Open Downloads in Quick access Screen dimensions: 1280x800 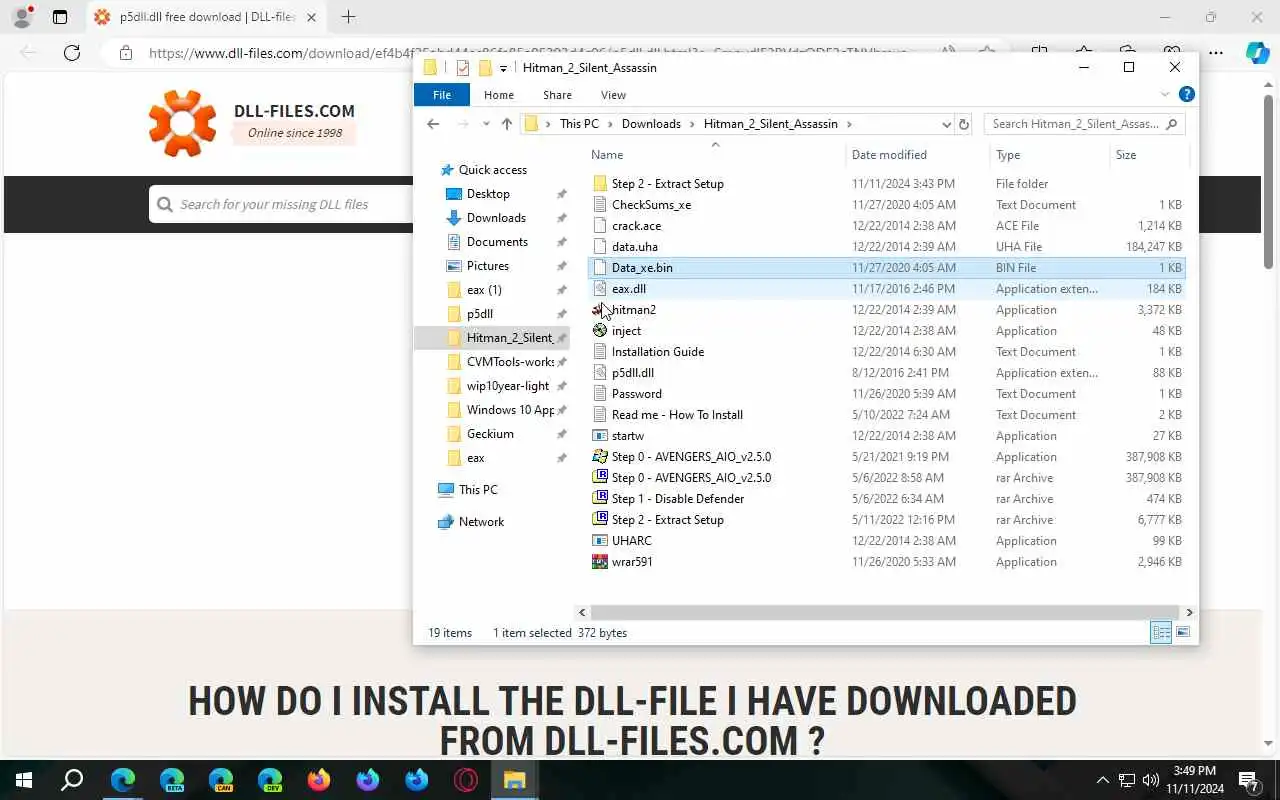pos(496,218)
